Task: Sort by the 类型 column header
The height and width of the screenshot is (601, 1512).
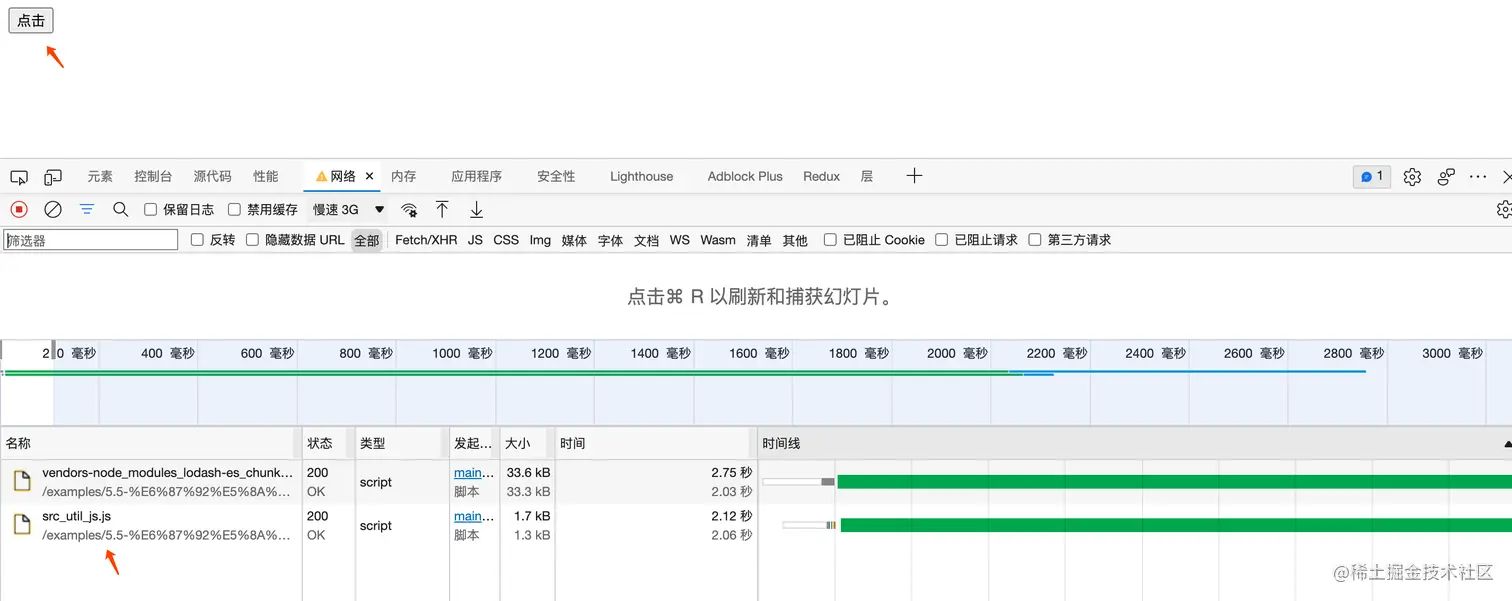Action: [402, 443]
